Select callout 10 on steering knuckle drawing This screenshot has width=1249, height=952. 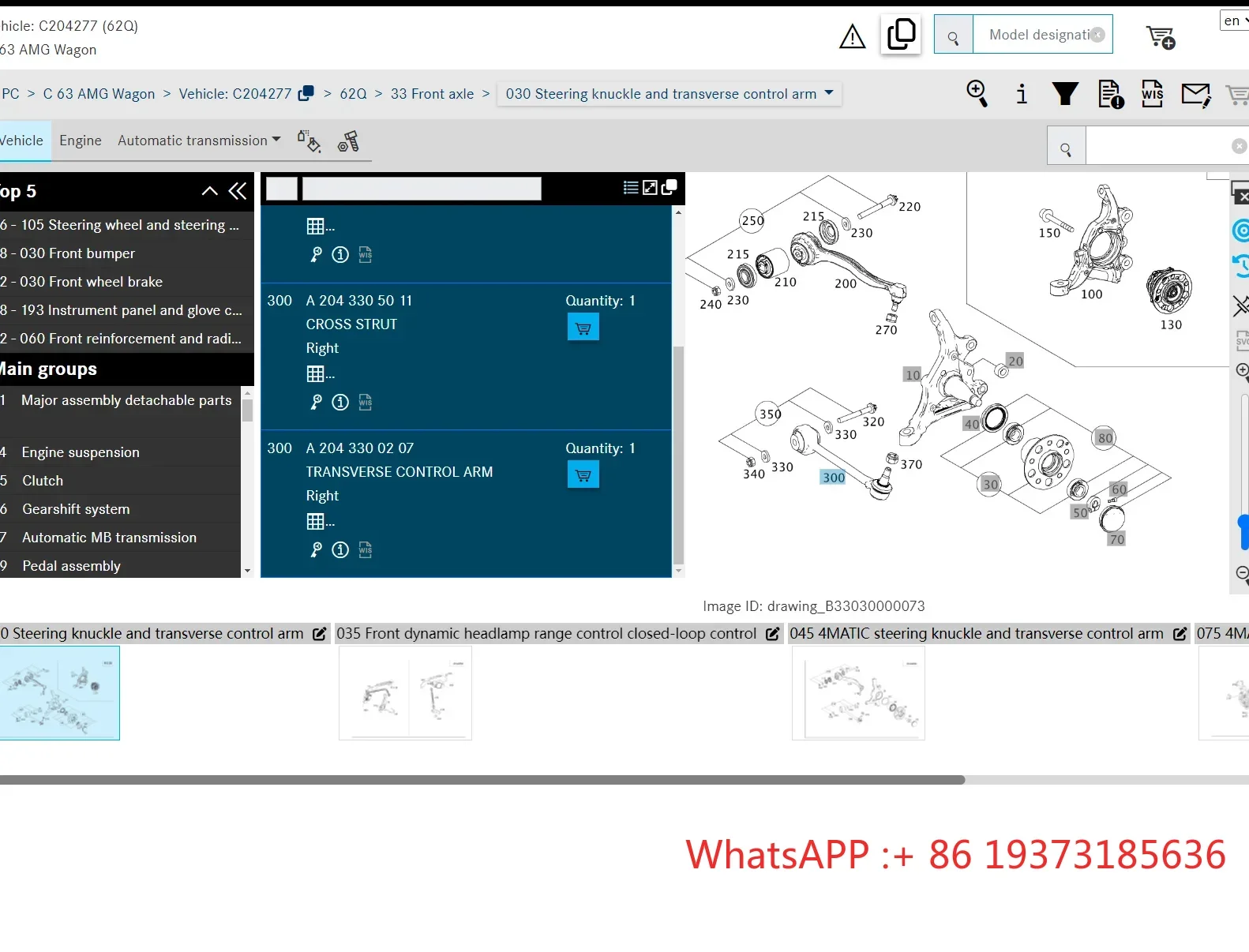click(x=913, y=375)
